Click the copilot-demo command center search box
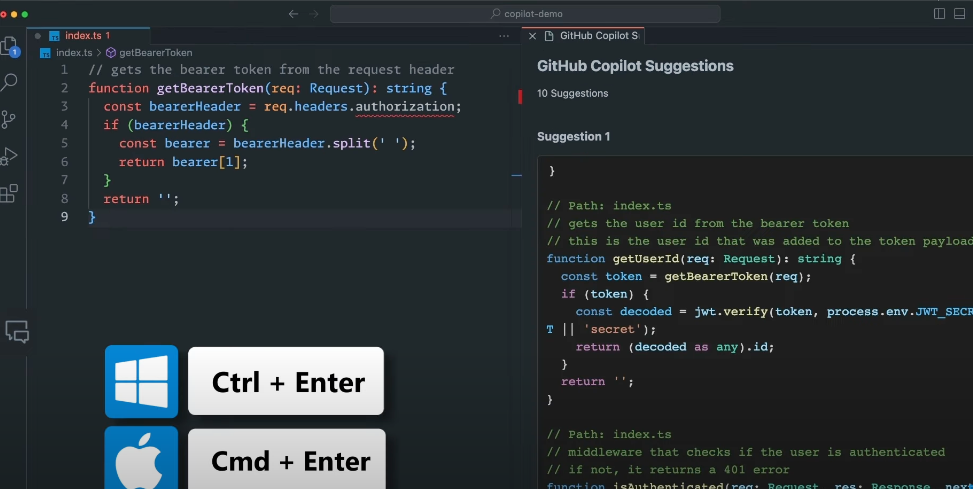The image size is (973, 489). [x=525, y=14]
